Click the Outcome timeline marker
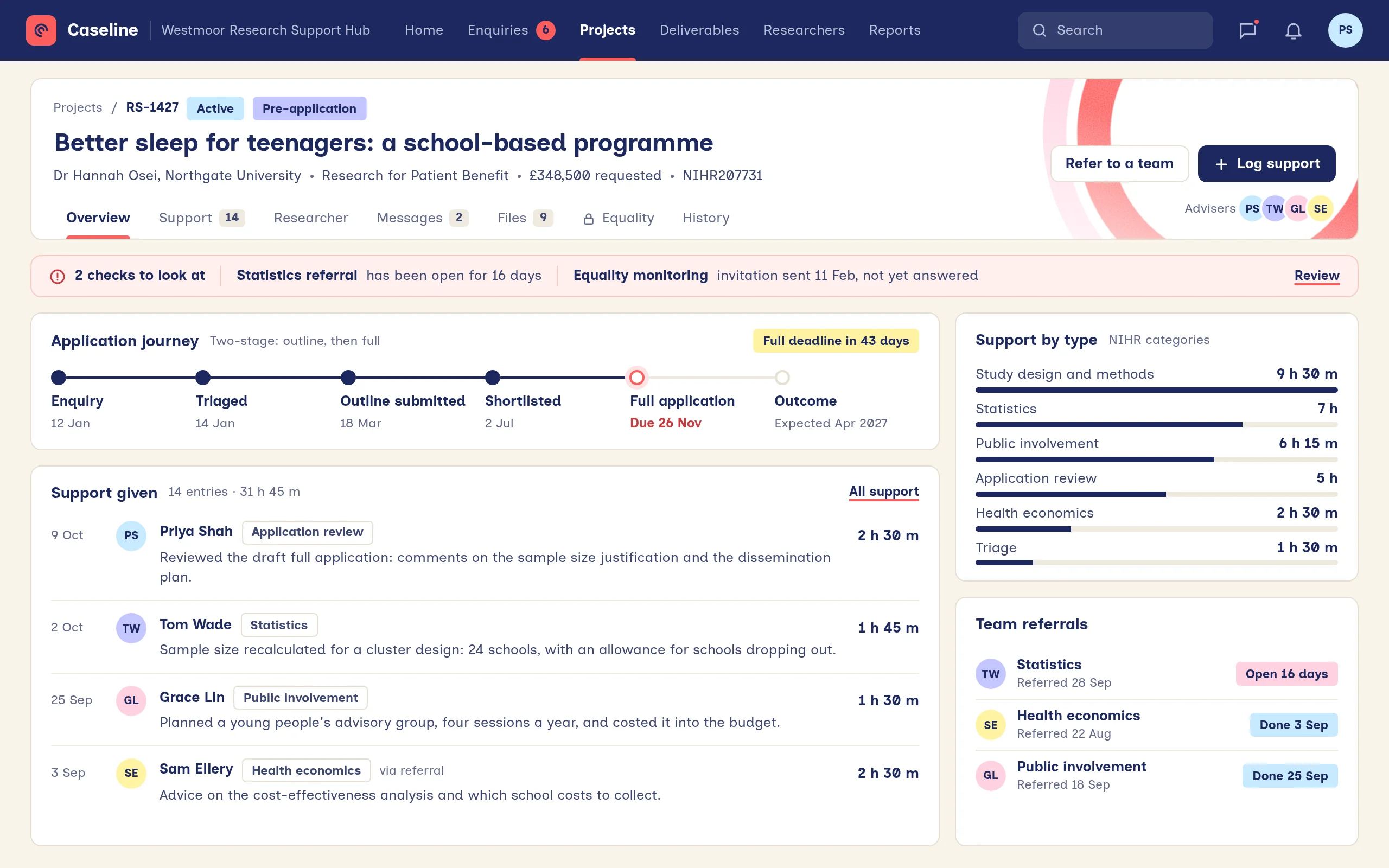The width and height of the screenshot is (1389, 868). tap(782, 377)
